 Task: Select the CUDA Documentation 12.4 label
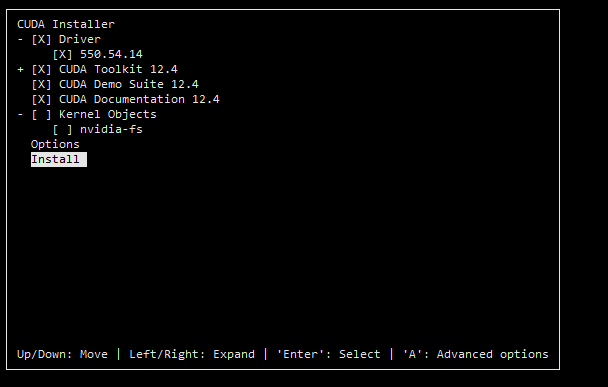(139, 99)
